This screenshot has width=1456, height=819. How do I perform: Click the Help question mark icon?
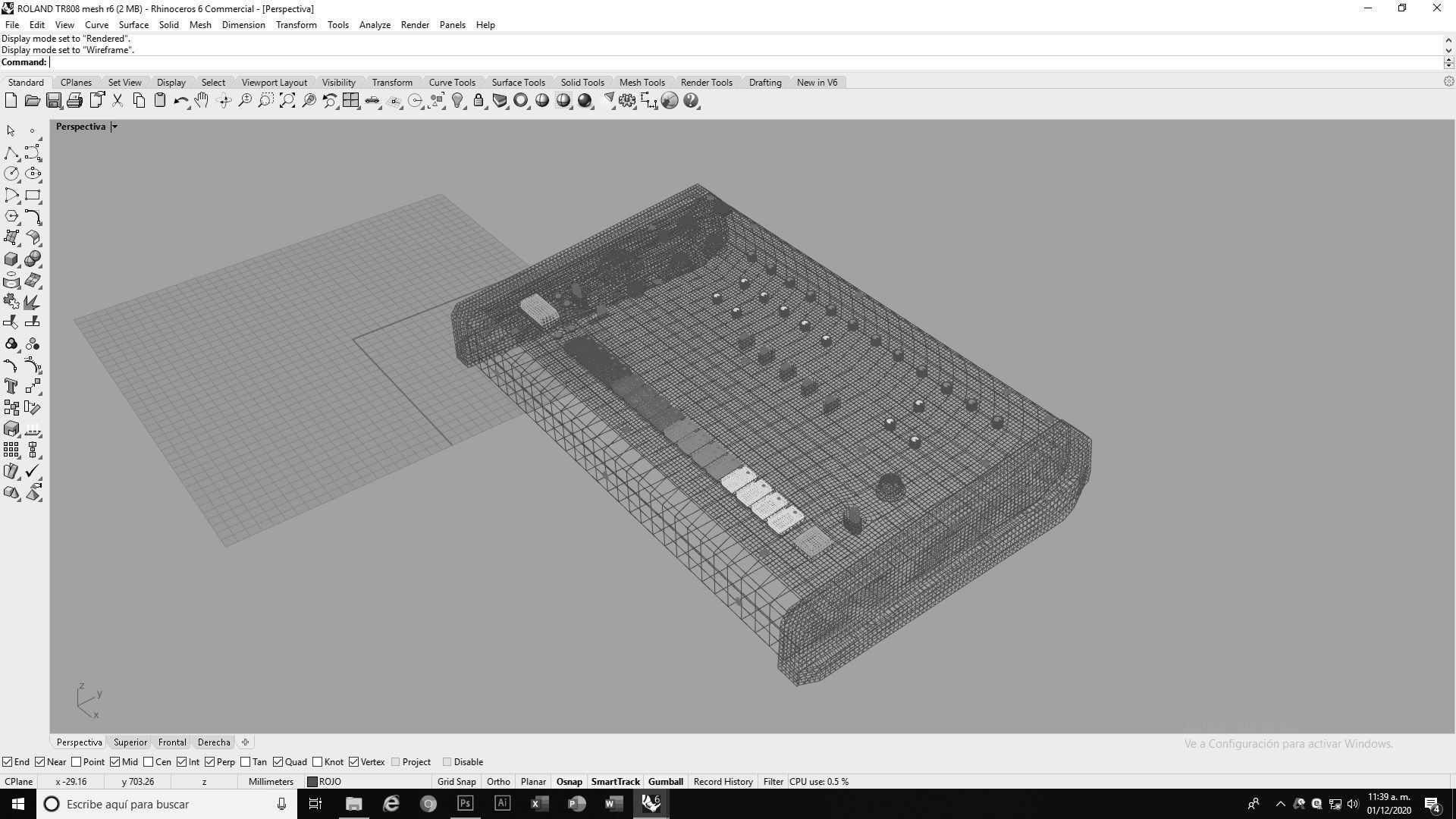[691, 101]
